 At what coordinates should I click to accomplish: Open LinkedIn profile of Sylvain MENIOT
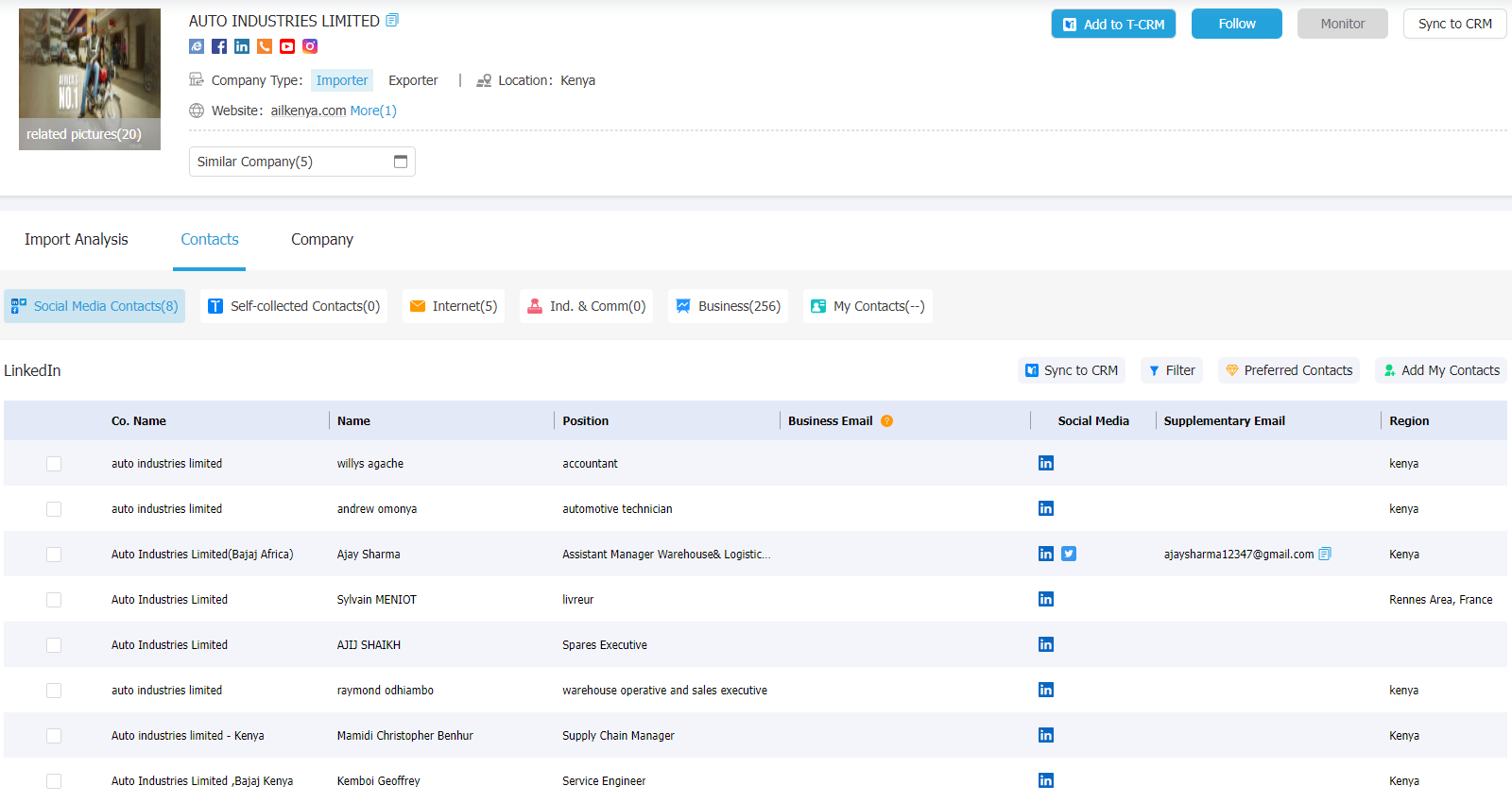tap(1046, 599)
